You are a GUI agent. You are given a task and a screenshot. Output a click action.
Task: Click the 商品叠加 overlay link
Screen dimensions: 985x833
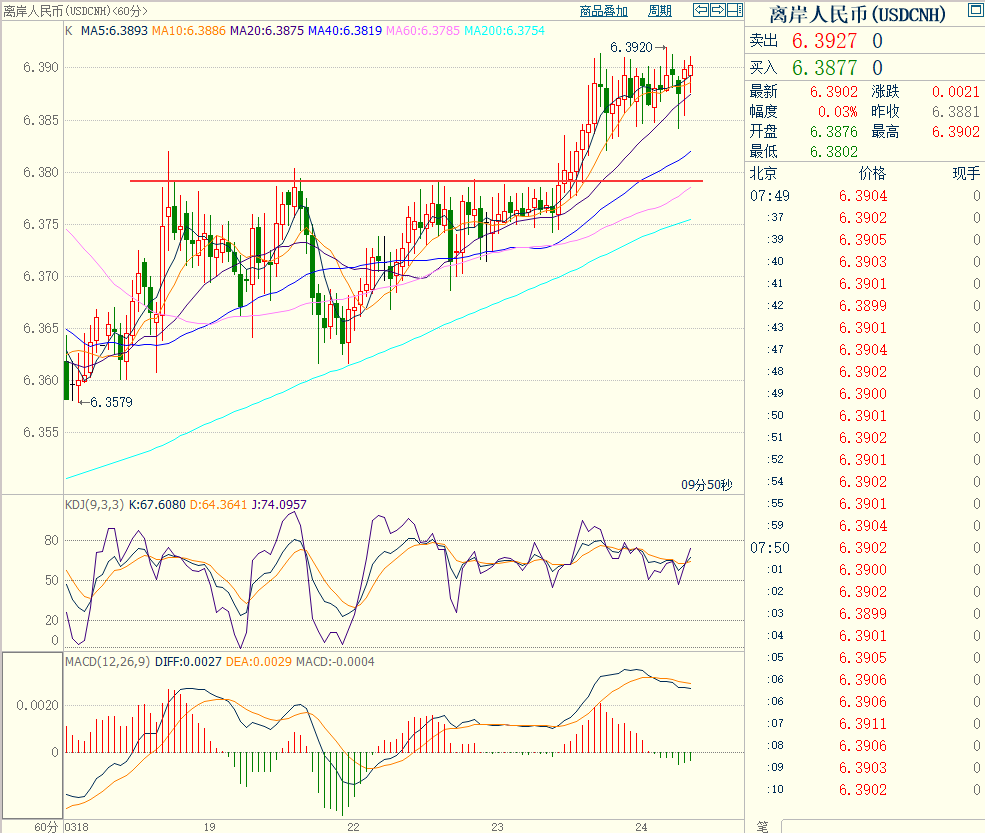click(604, 11)
